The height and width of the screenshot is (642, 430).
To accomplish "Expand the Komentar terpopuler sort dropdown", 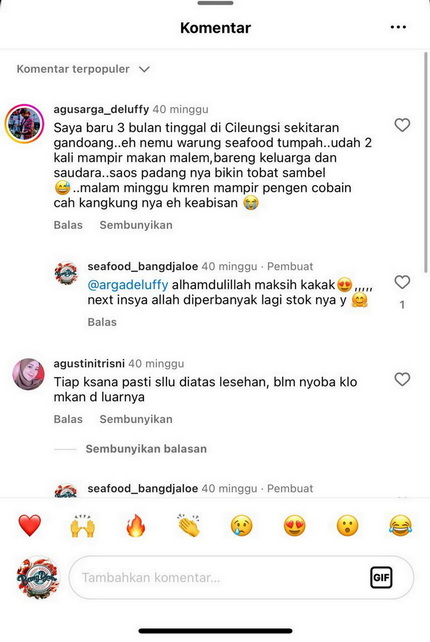I will click(x=83, y=69).
